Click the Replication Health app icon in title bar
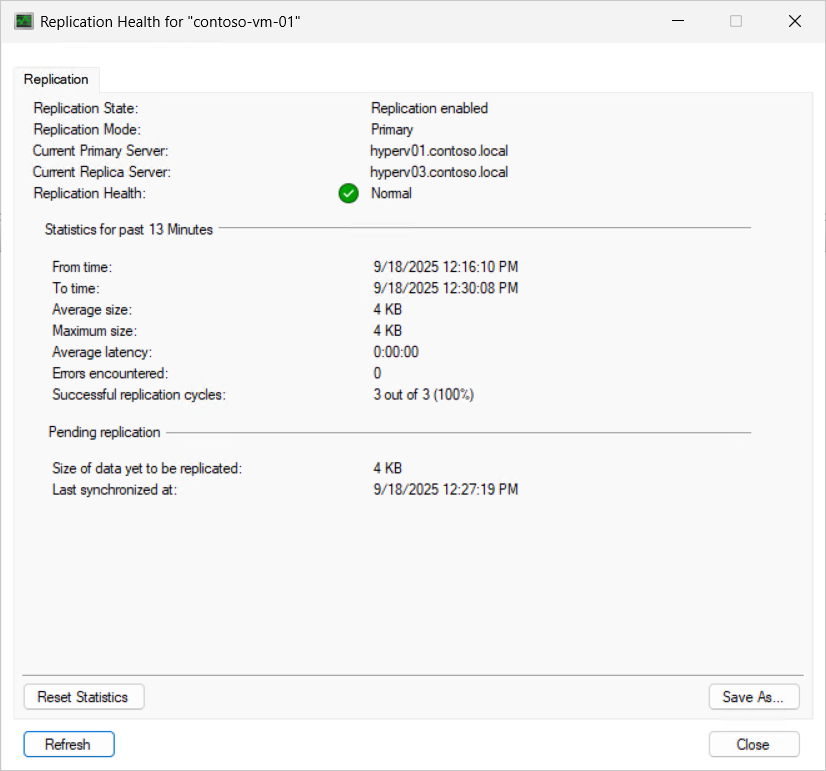The image size is (826, 771). 24,22
